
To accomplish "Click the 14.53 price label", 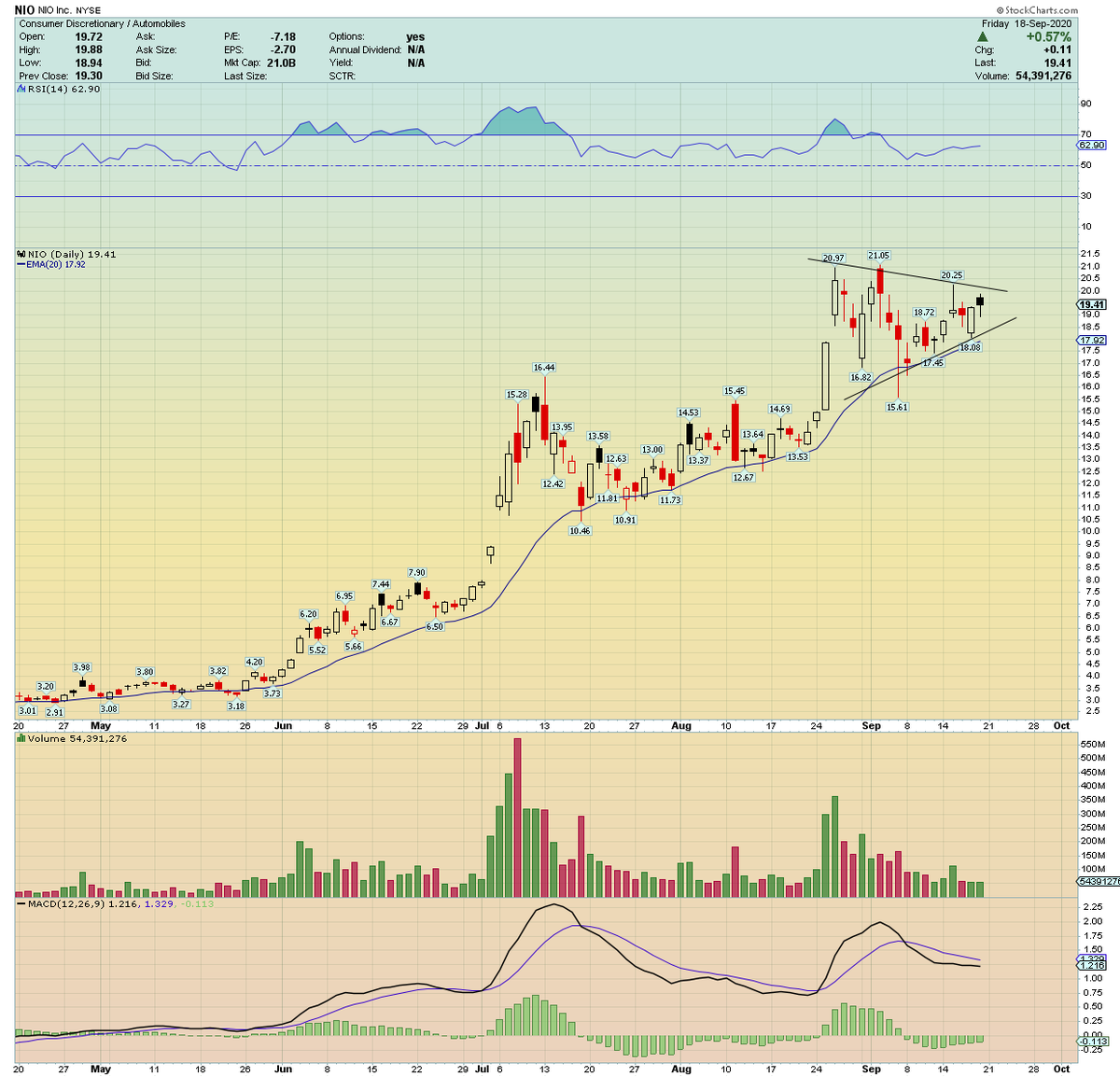I will 688,413.
